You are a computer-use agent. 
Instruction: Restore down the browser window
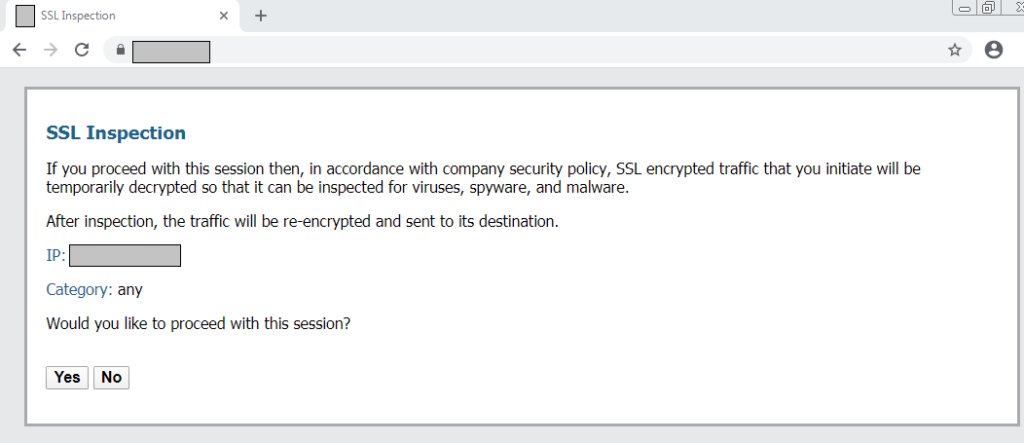[989, 8]
